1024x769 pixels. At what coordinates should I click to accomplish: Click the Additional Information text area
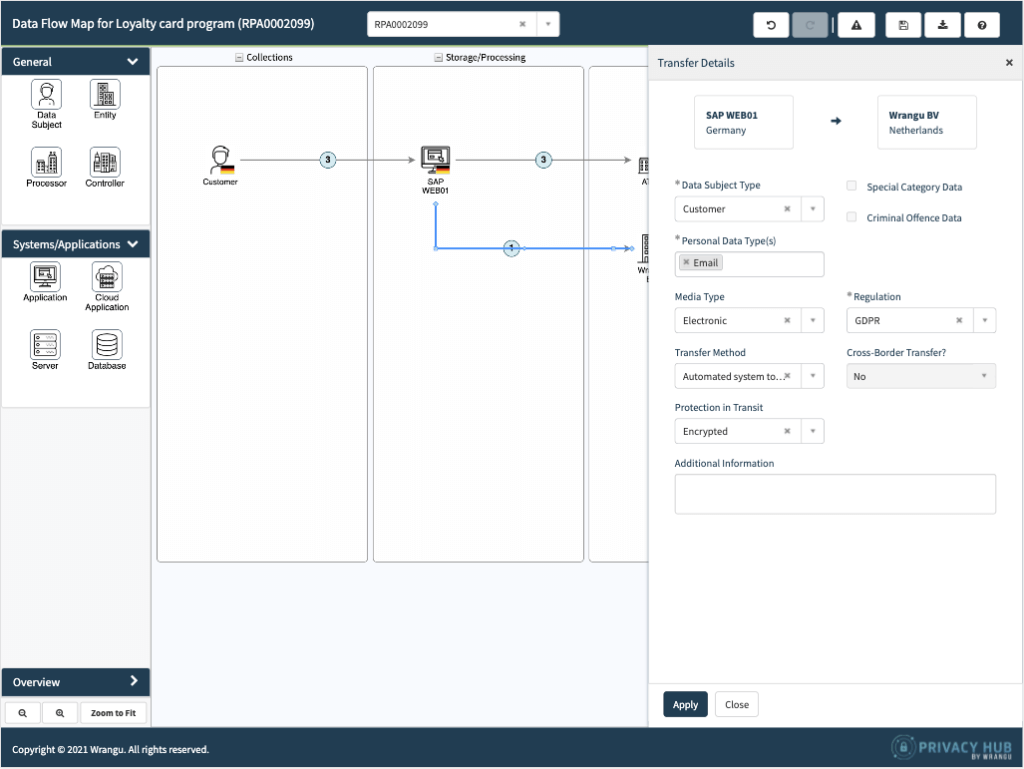click(835, 494)
